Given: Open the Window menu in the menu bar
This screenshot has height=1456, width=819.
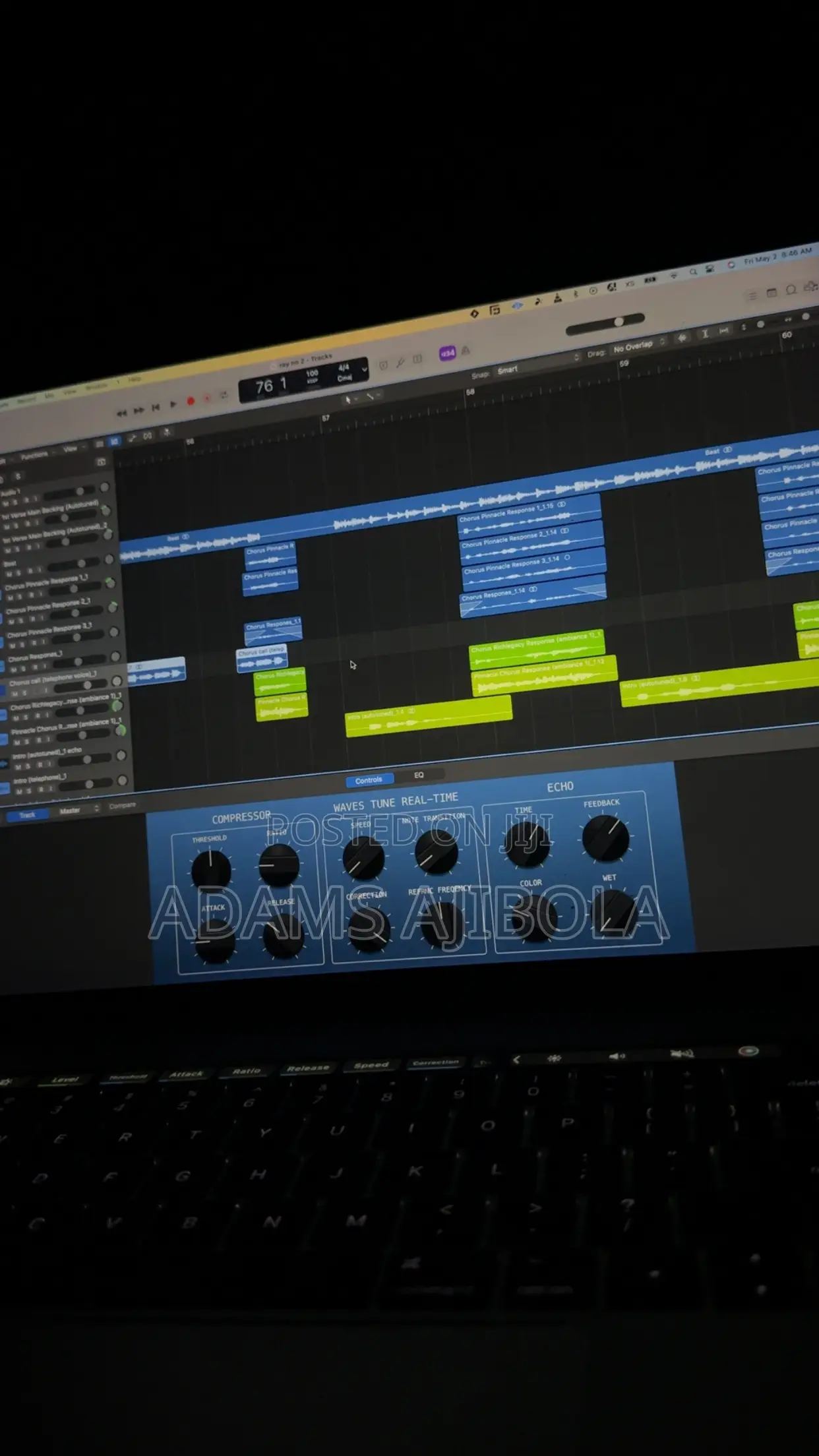Looking at the screenshot, I should [x=96, y=386].
